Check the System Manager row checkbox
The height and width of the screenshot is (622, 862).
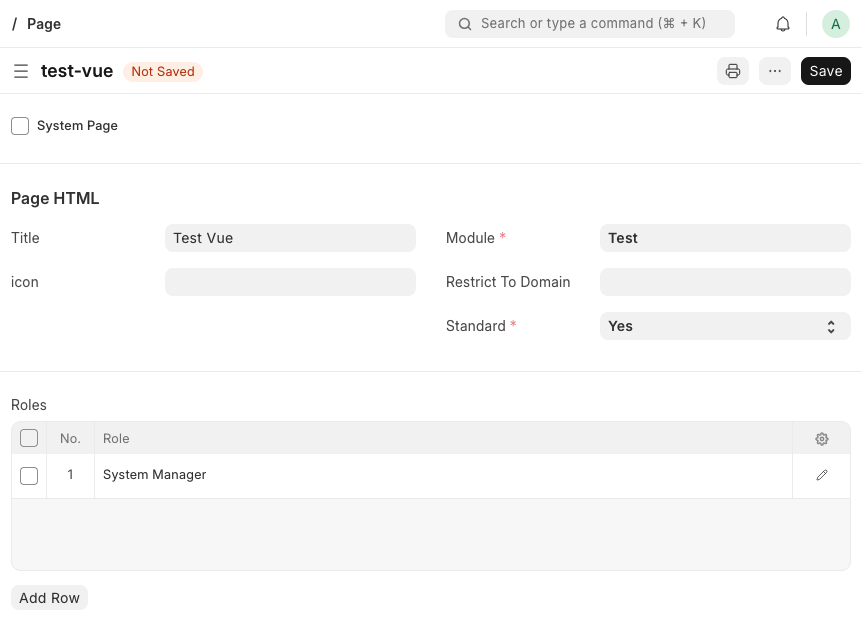click(29, 475)
